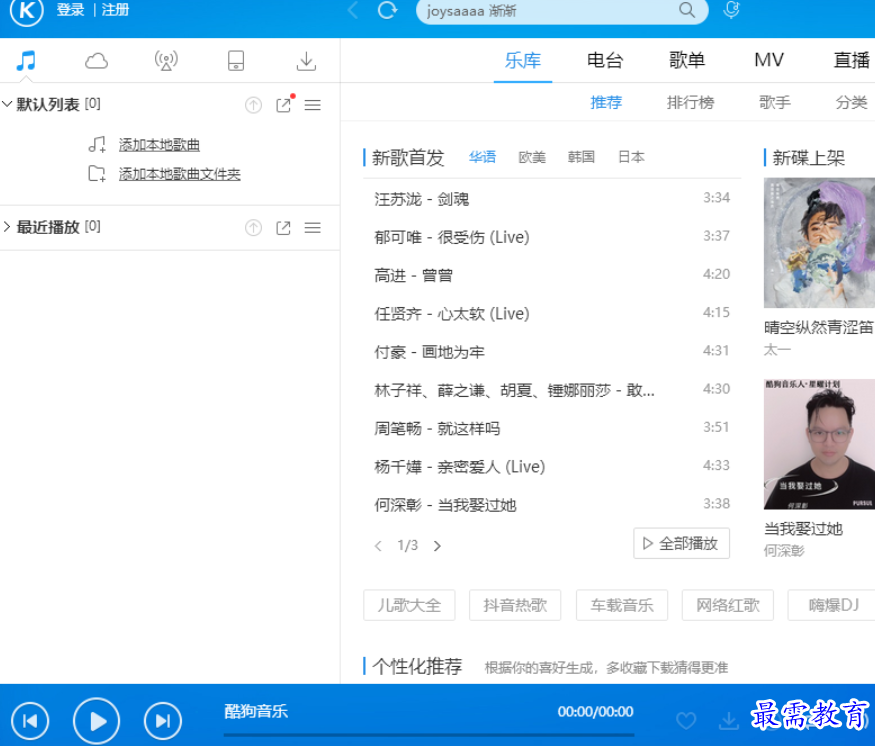
Task: Select the 推荐 sub-tab
Action: 606,102
